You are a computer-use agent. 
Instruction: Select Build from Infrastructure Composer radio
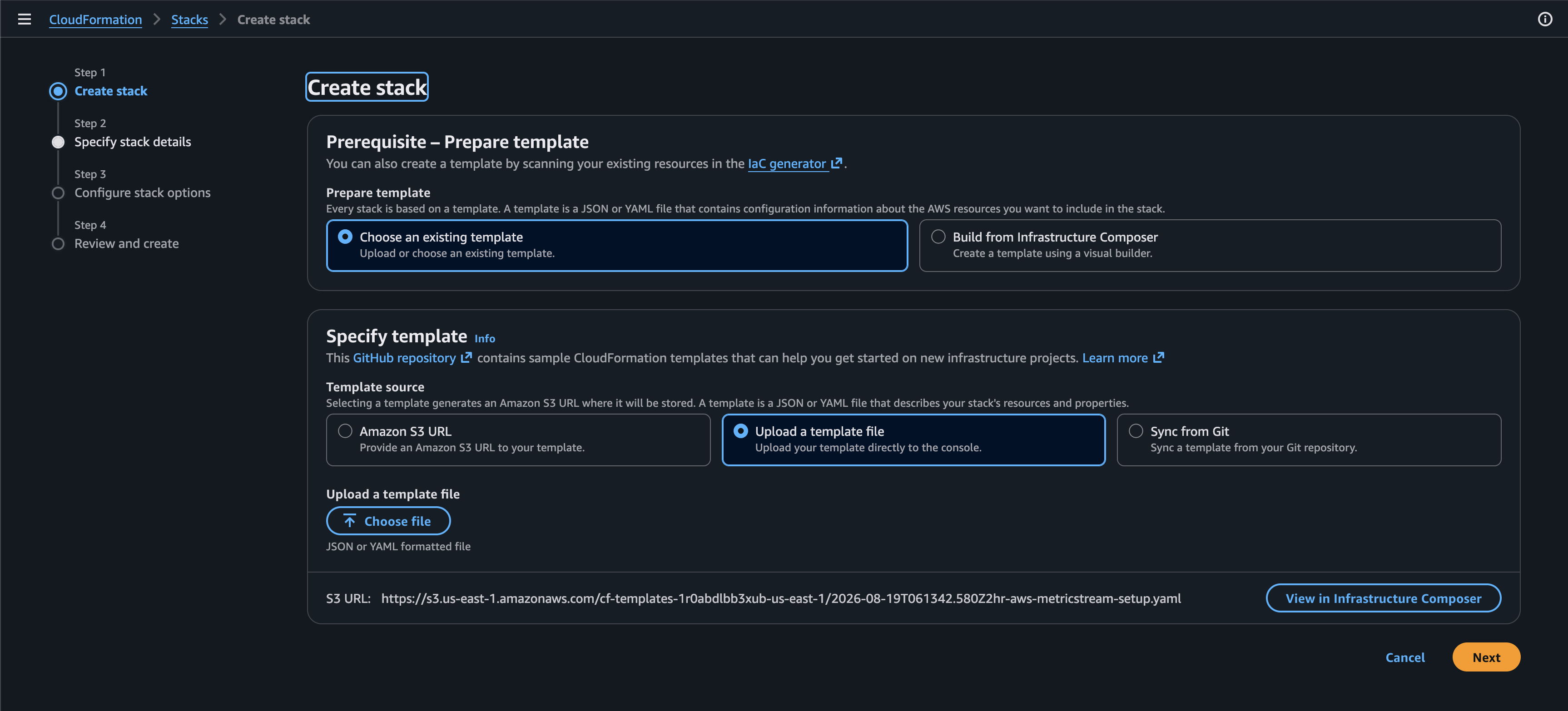click(x=938, y=237)
